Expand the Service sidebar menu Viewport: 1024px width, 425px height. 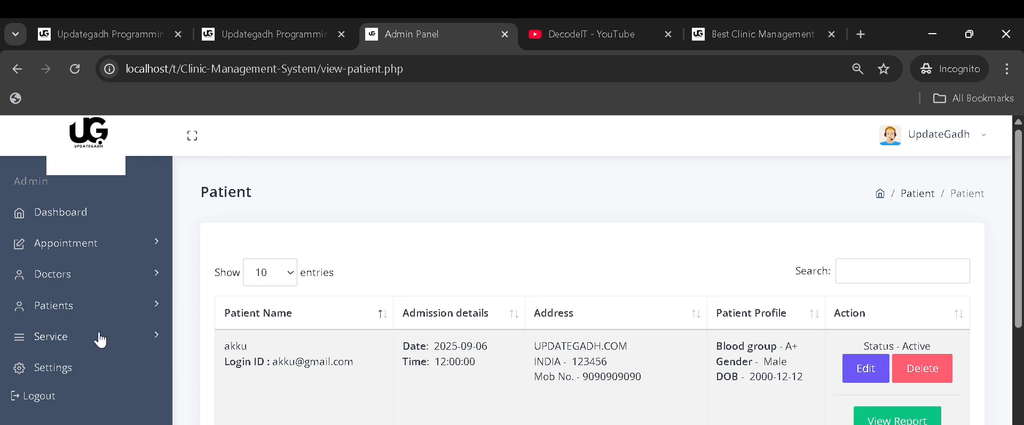pos(86,336)
